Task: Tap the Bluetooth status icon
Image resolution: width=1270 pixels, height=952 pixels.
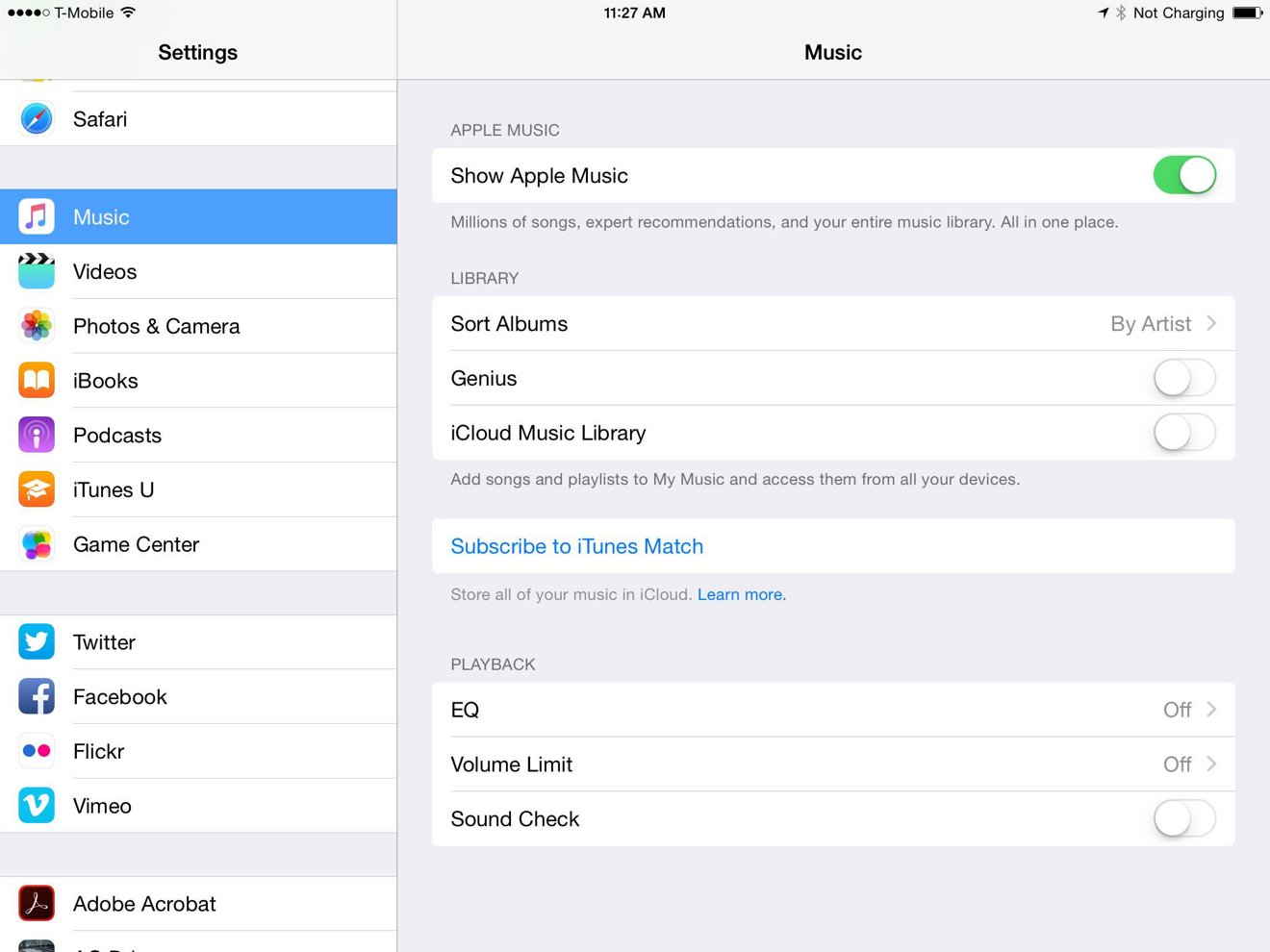Action: tap(1121, 13)
